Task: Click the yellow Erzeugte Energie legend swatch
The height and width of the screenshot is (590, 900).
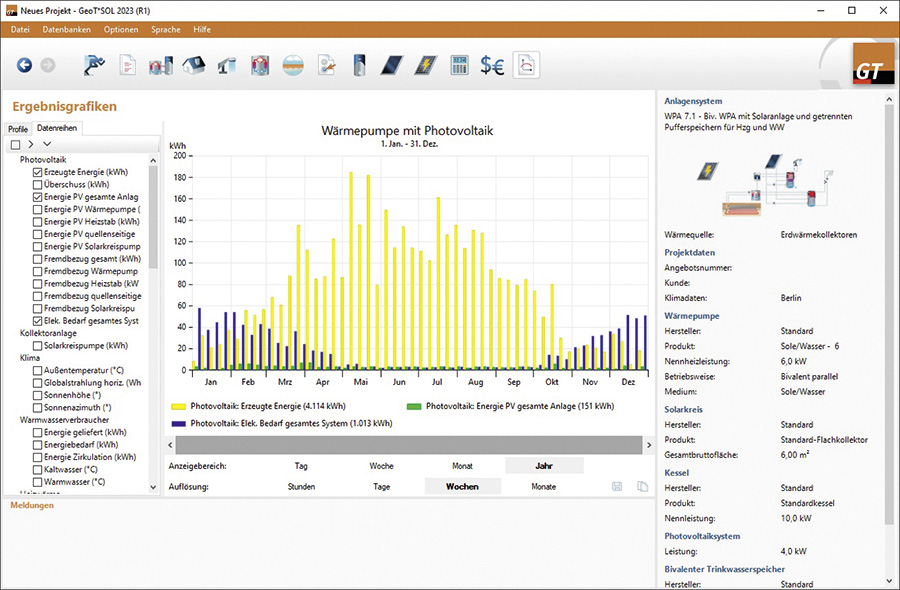Action: [x=179, y=407]
